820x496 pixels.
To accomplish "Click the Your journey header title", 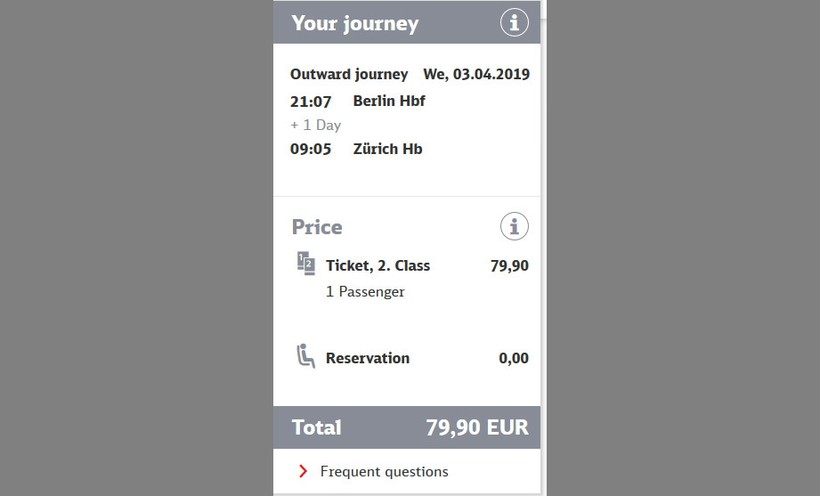I will pos(355,24).
